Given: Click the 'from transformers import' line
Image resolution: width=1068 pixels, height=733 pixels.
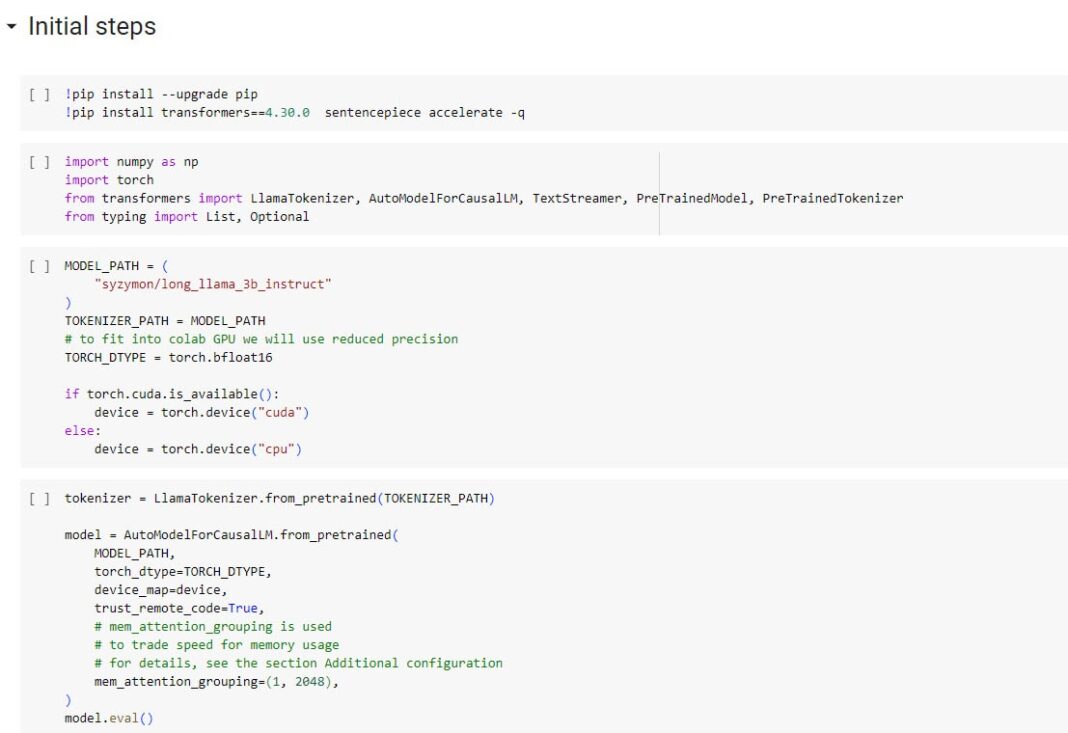Looking at the screenshot, I should click(484, 198).
